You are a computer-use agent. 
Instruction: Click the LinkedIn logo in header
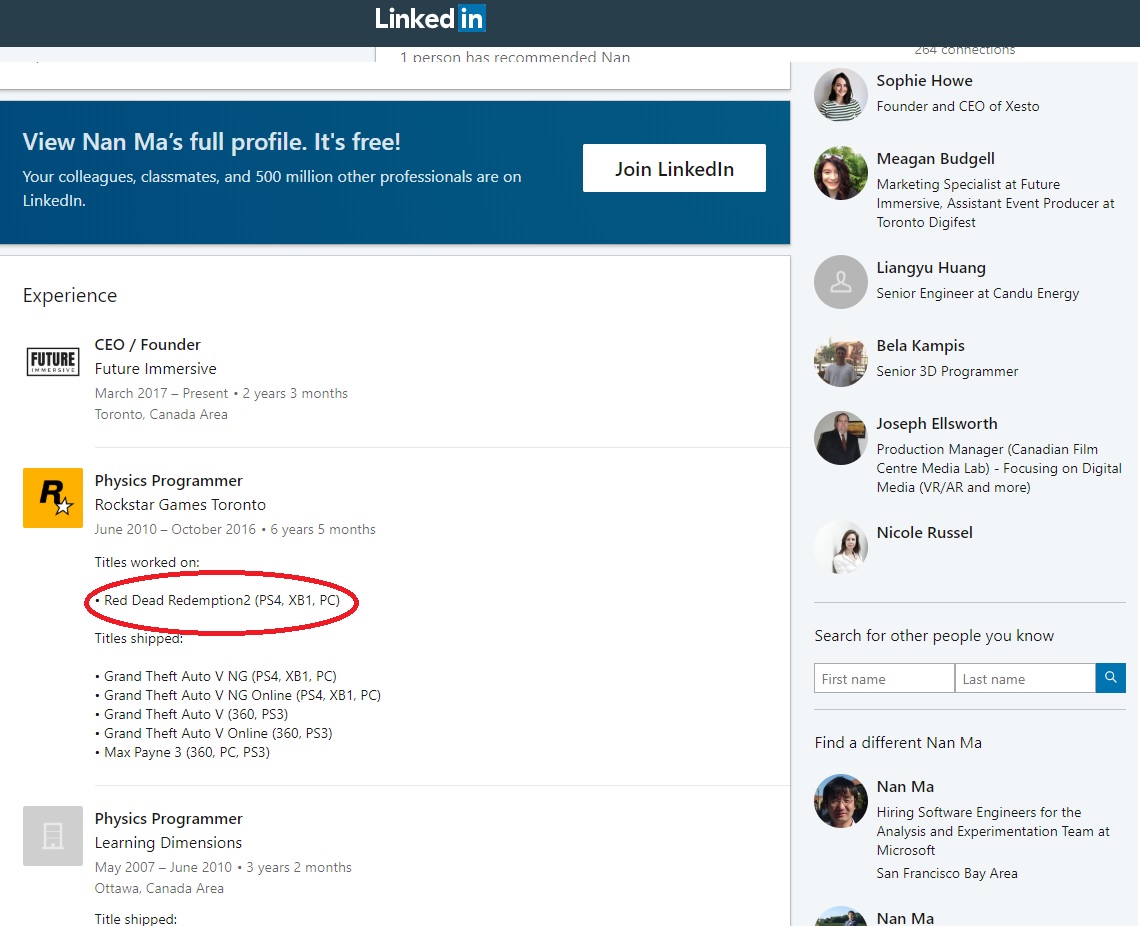[430, 18]
